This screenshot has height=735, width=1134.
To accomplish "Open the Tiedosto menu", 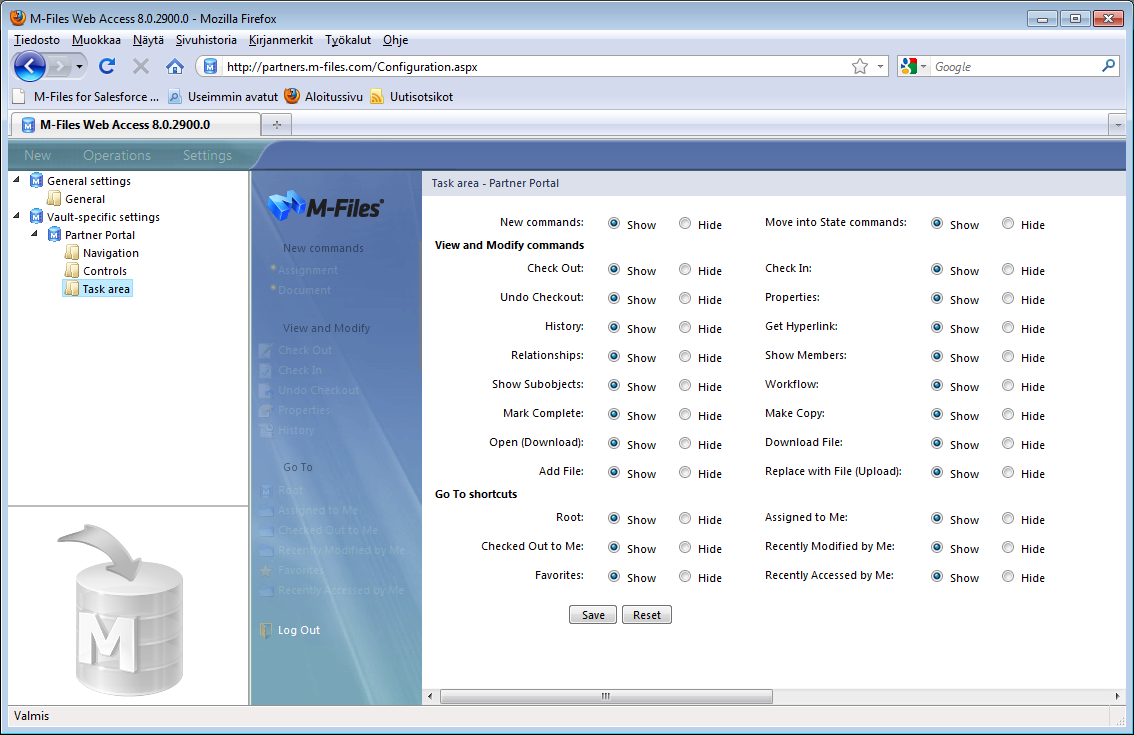I will 37,40.
